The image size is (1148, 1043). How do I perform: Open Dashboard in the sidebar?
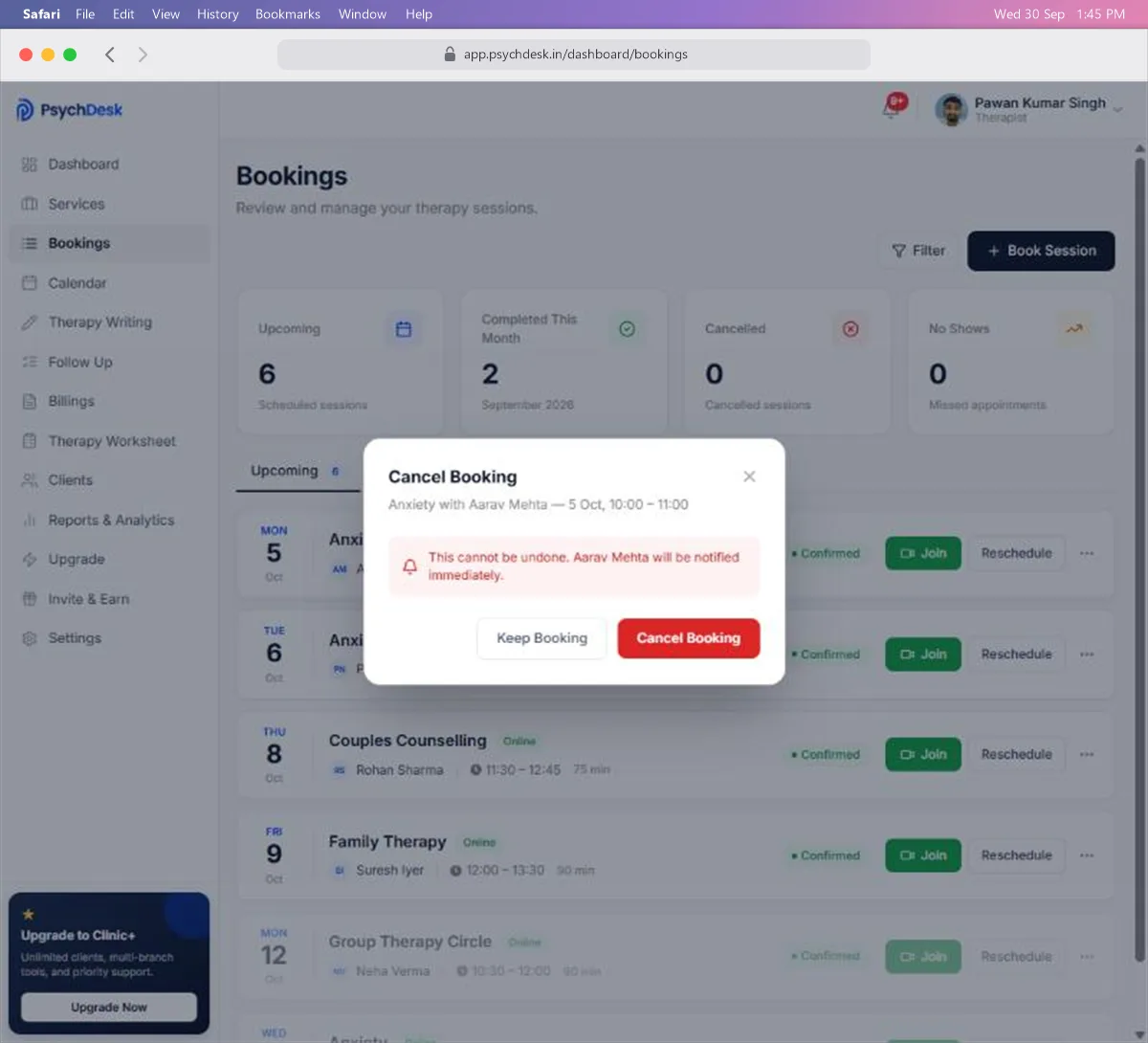click(110, 165)
